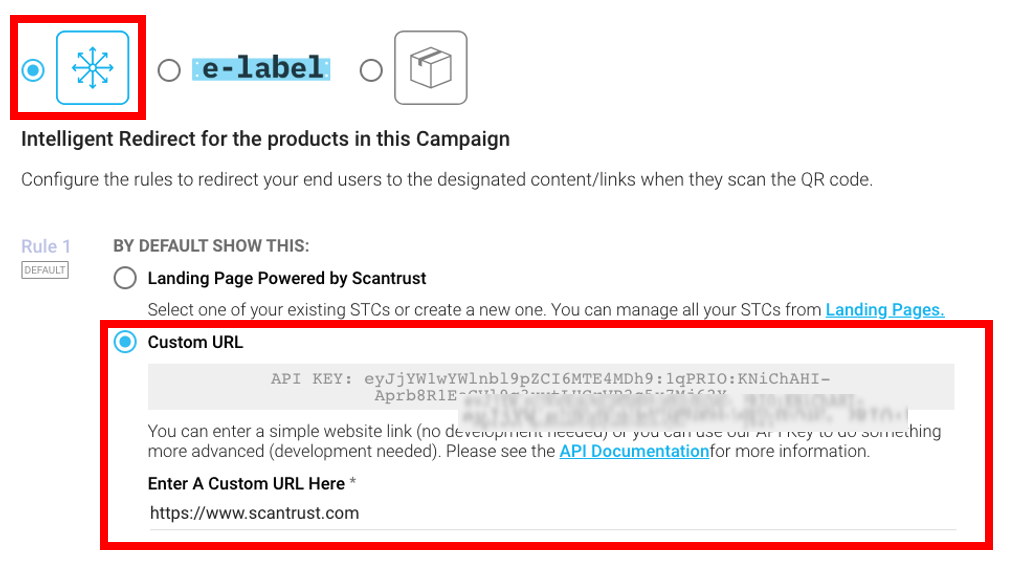Click the Intelligent Redirect campaign heading
This screenshot has height=570, width=1023.
coord(265,139)
